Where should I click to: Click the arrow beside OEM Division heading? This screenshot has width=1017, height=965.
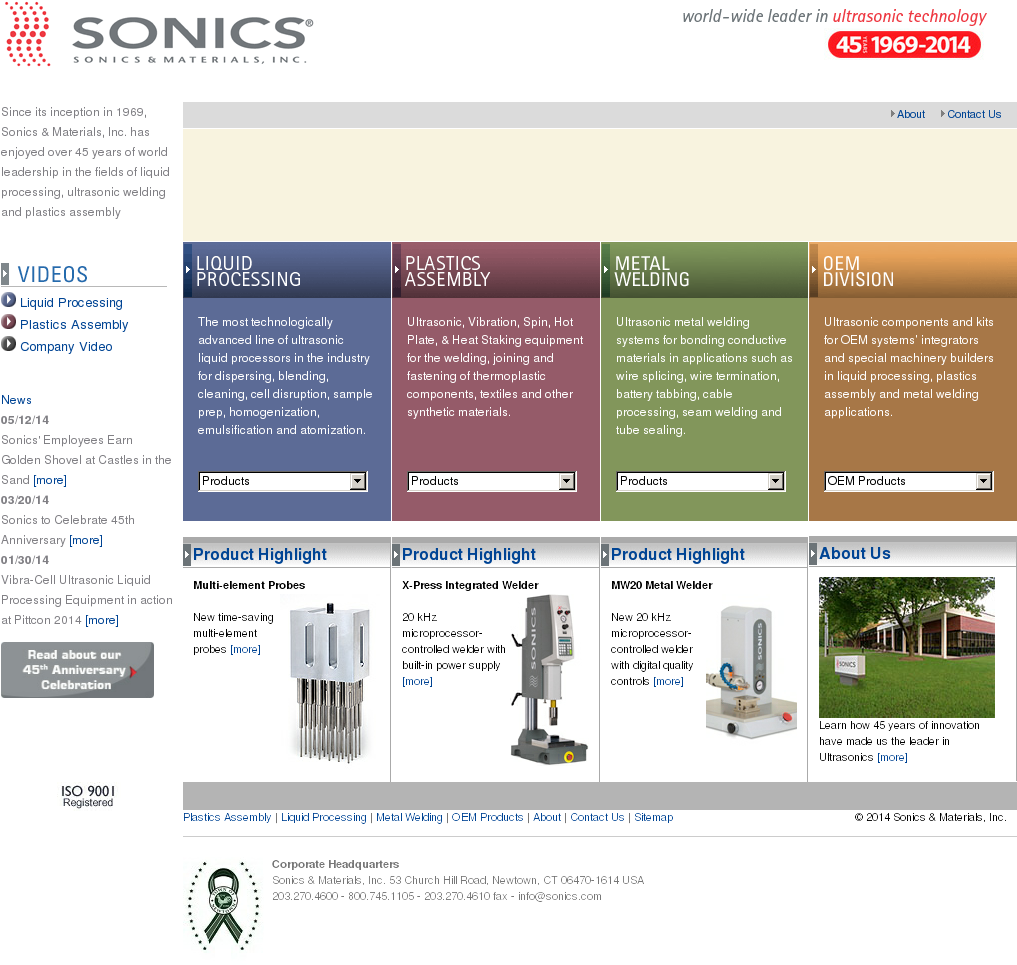click(813, 269)
